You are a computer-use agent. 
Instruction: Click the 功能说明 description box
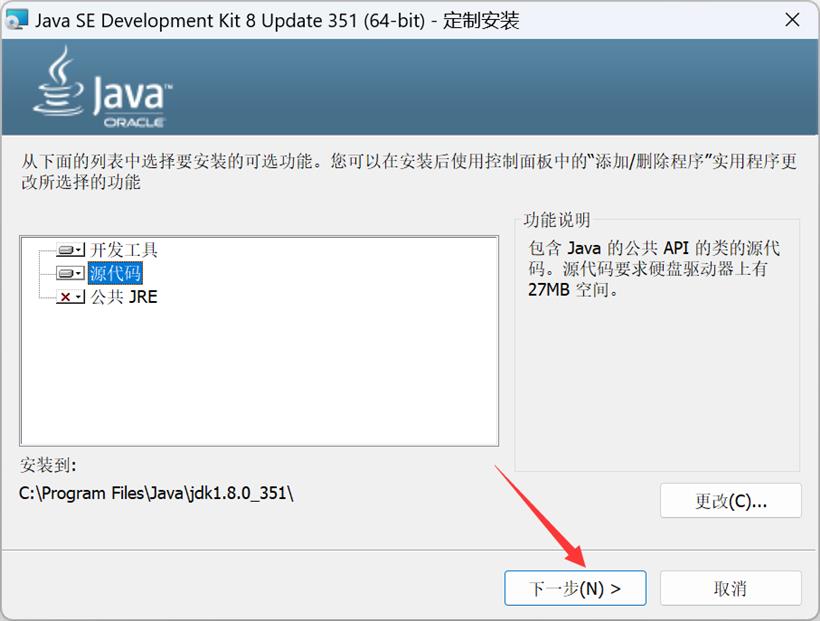click(x=657, y=345)
